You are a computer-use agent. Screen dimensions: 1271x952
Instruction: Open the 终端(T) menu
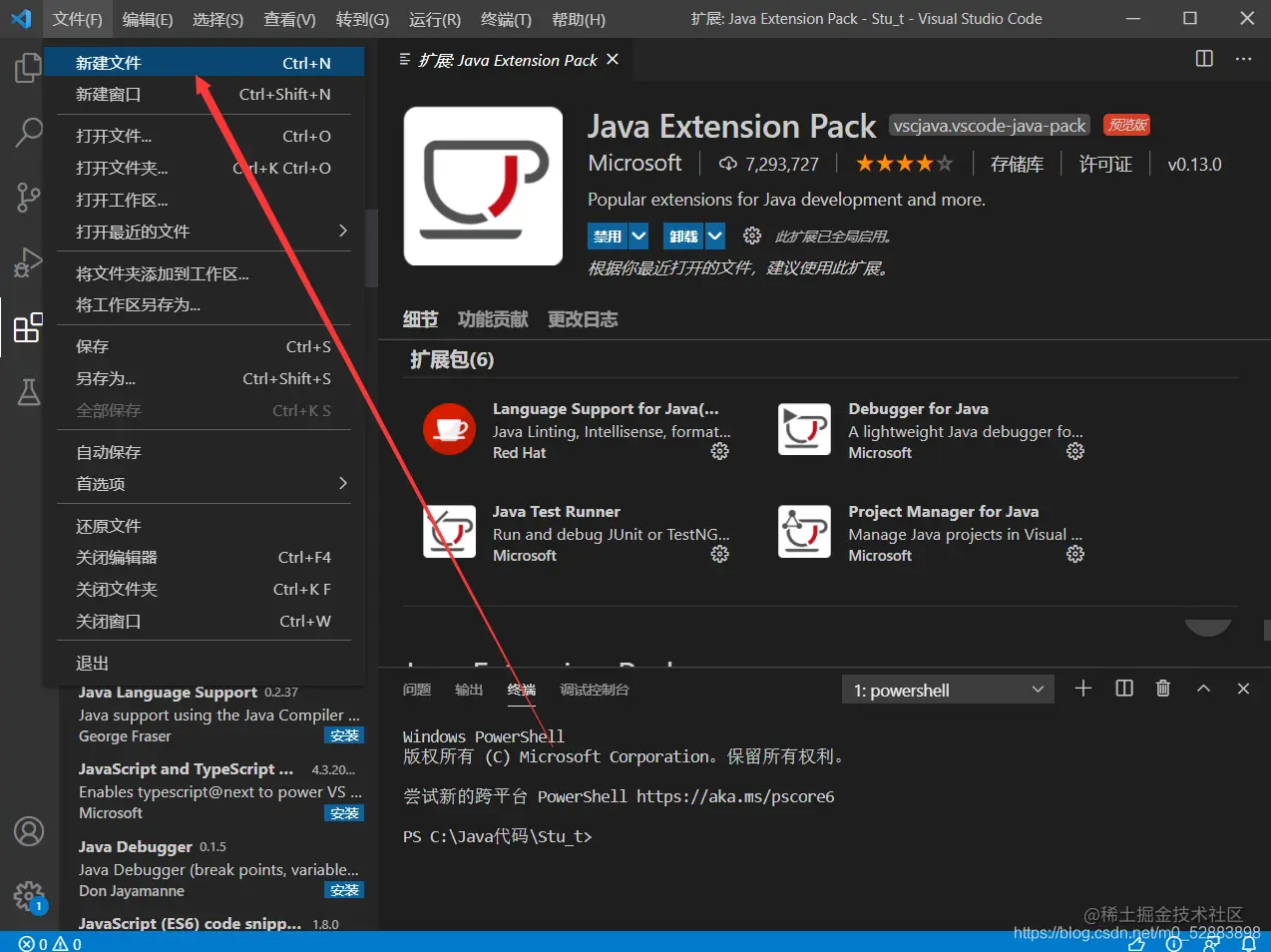(x=506, y=19)
